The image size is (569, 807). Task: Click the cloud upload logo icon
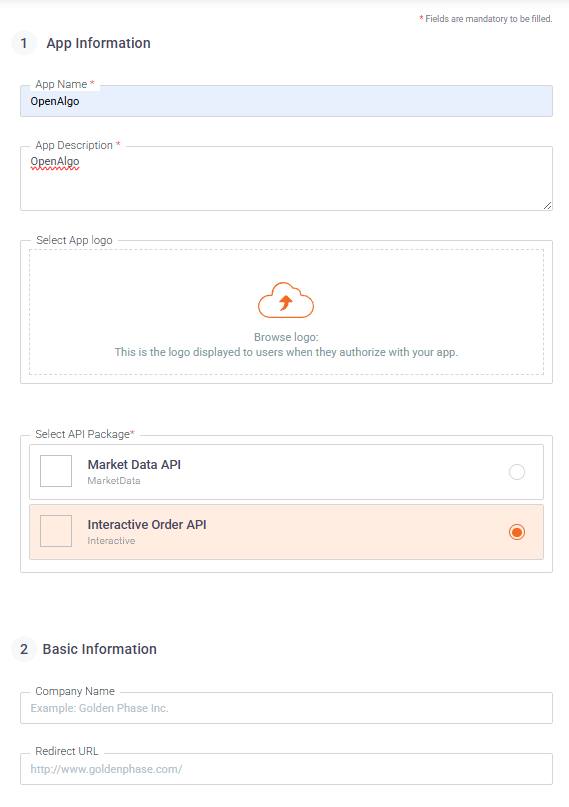(286, 300)
